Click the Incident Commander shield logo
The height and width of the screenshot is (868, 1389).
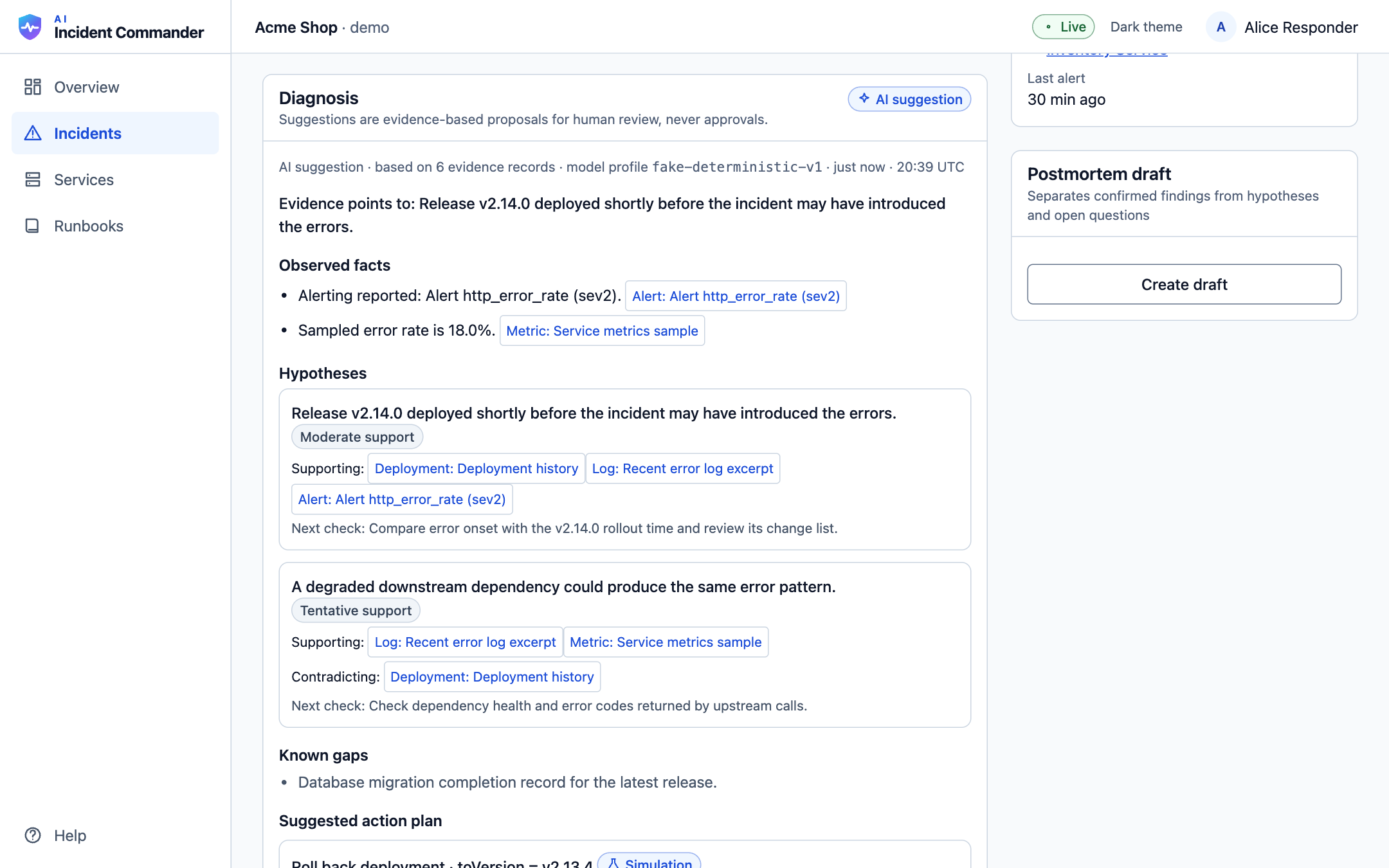tap(30, 27)
